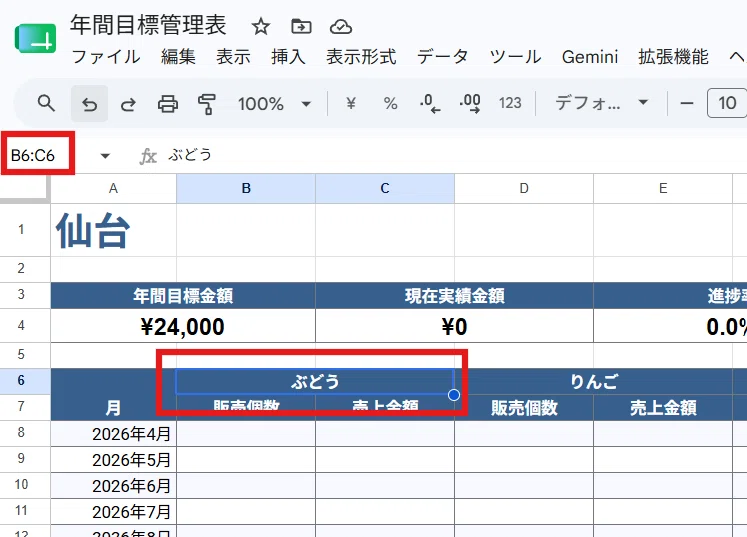Select the paint format roller
The image size is (747, 537).
(207, 103)
